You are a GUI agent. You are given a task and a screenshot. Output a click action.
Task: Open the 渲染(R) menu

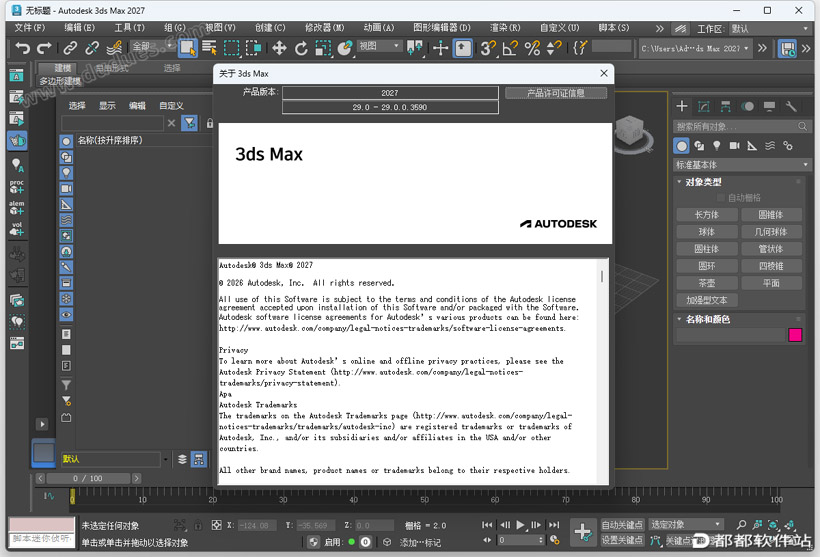[505, 28]
